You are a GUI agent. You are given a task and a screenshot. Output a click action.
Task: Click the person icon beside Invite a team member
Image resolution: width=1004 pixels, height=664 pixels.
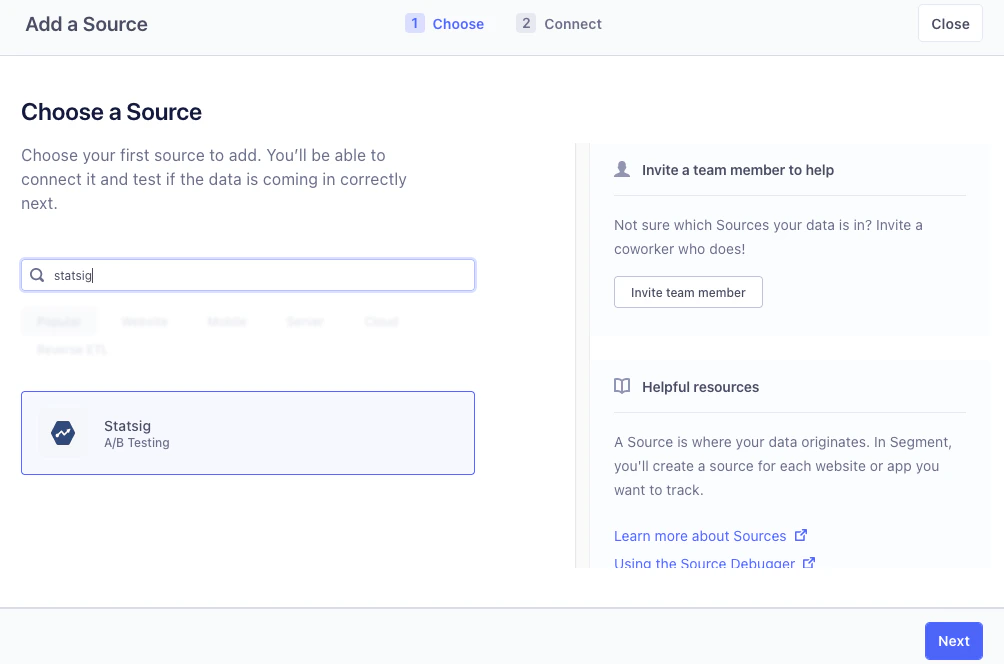coord(622,169)
